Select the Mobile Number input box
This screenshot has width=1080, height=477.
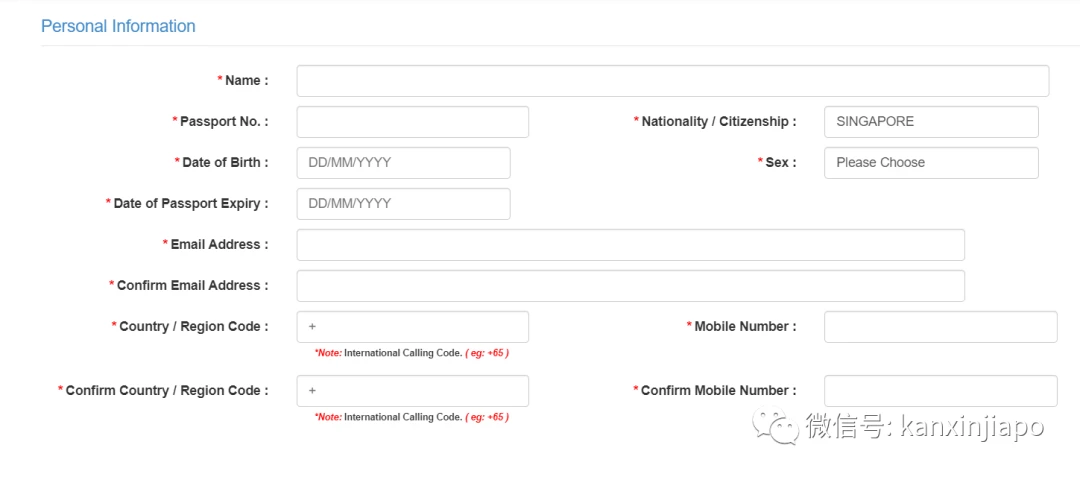tap(940, 326)
